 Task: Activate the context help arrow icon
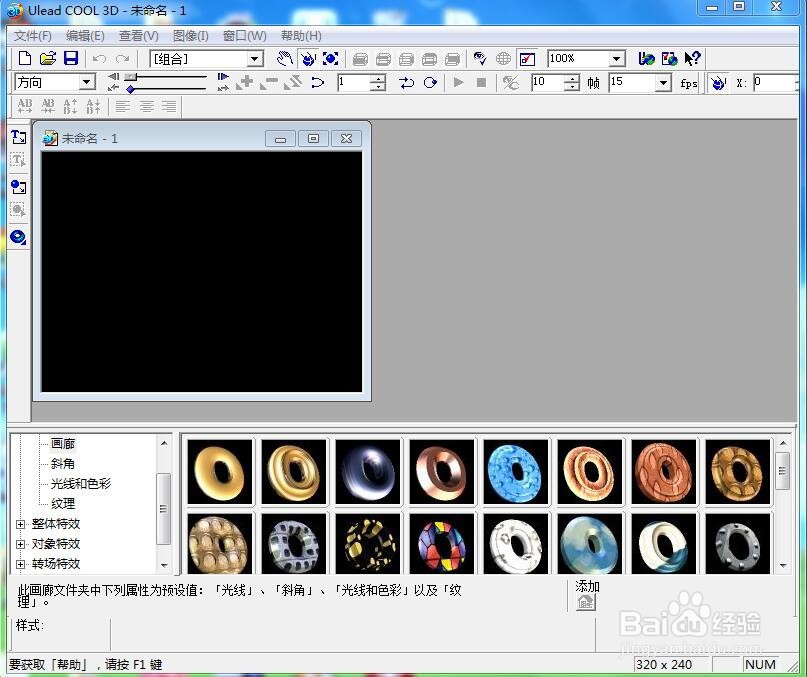(693, 59)
